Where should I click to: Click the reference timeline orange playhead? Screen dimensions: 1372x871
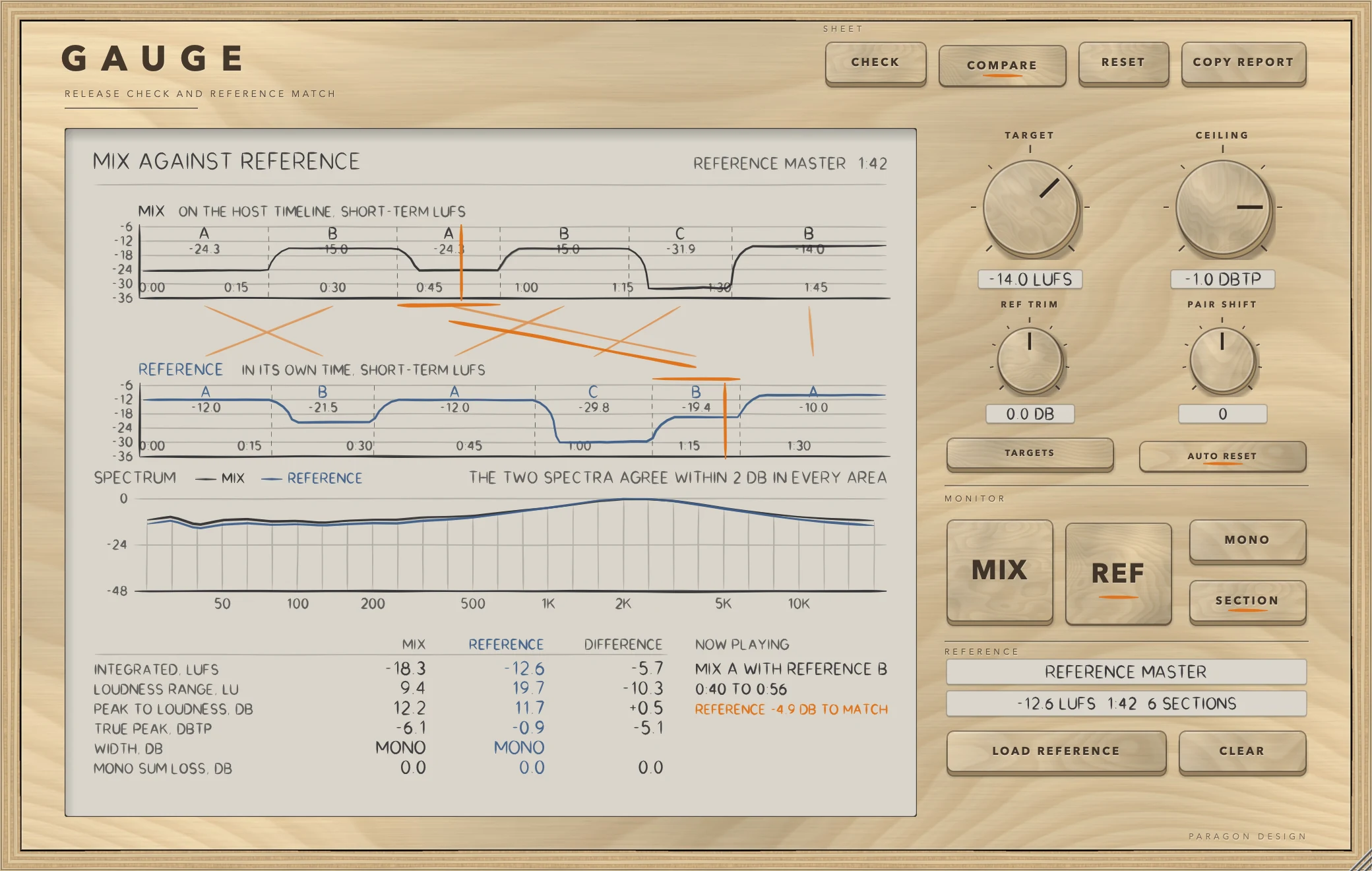[725, 420]
